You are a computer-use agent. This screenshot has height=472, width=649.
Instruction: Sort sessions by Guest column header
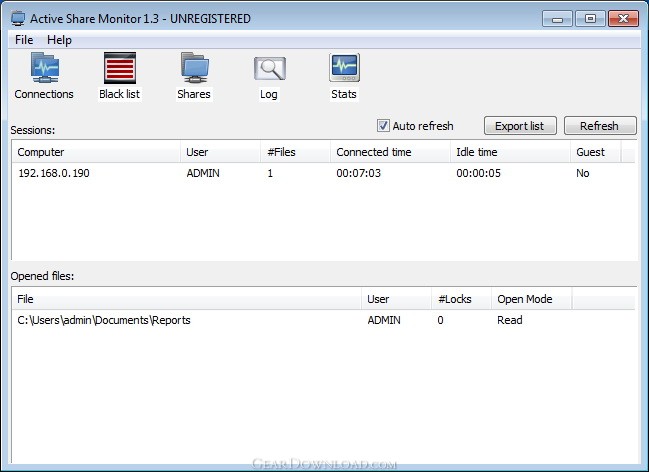click(x=596, y=152)
